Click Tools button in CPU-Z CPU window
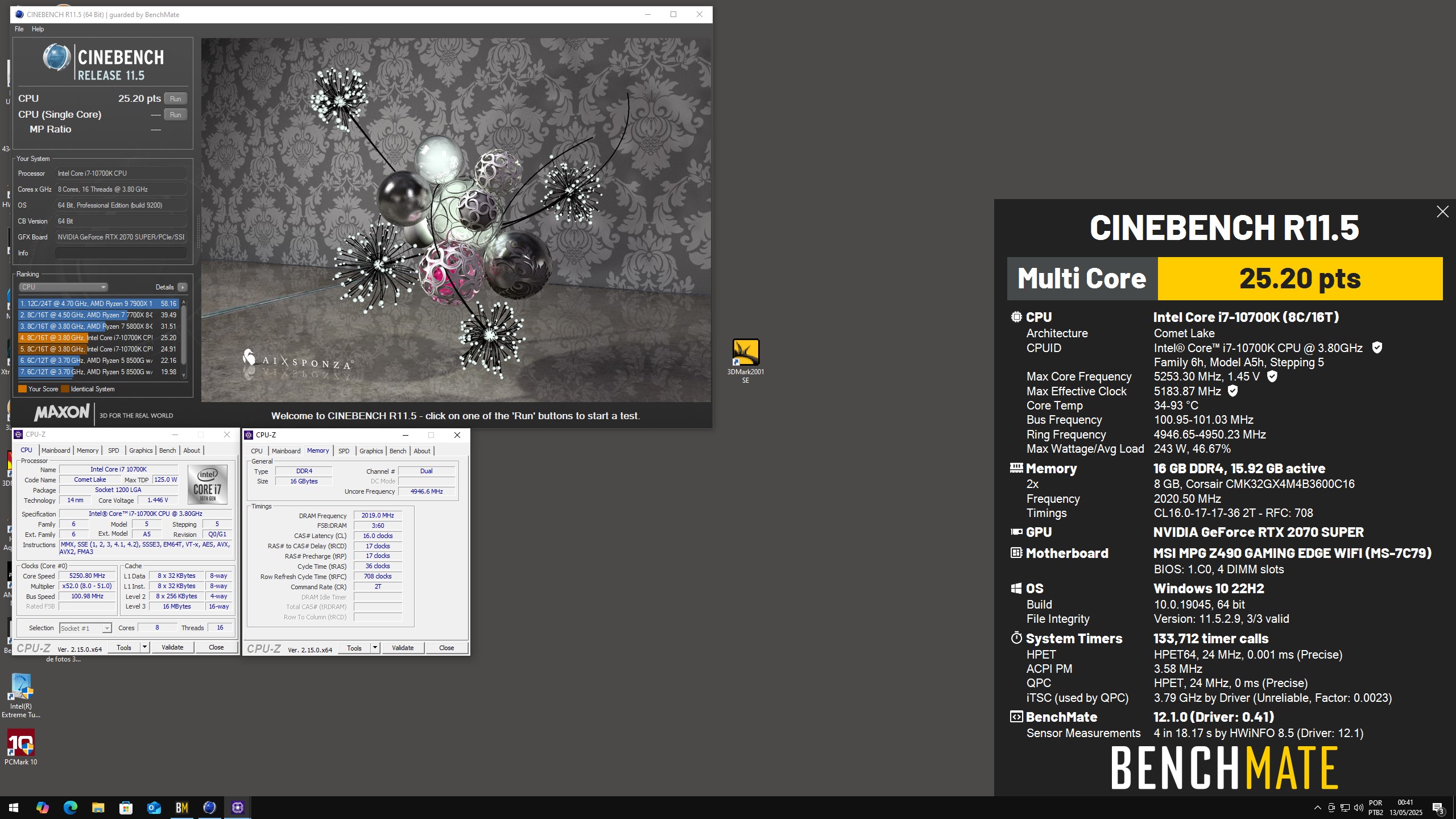Viewport: 1456px width, 819px height. click(x=124, y=647)
